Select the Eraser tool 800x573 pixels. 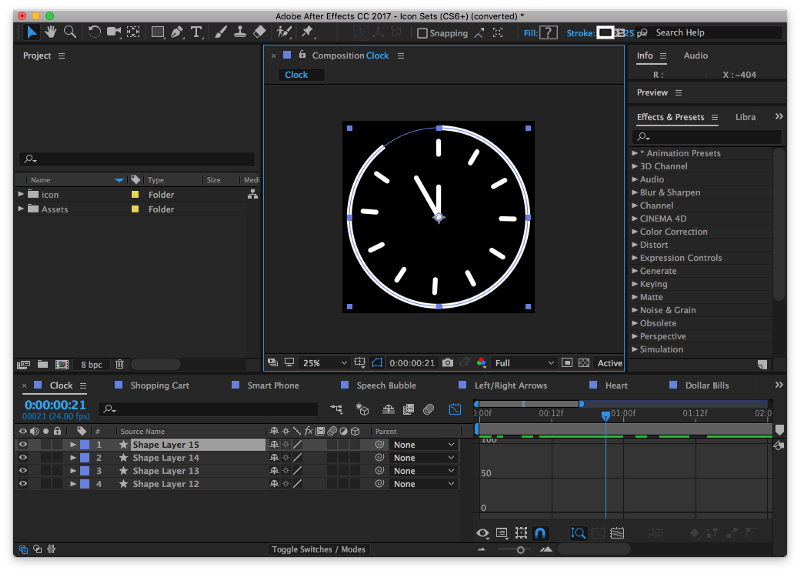pyautogui.click(x=259, y=32)
